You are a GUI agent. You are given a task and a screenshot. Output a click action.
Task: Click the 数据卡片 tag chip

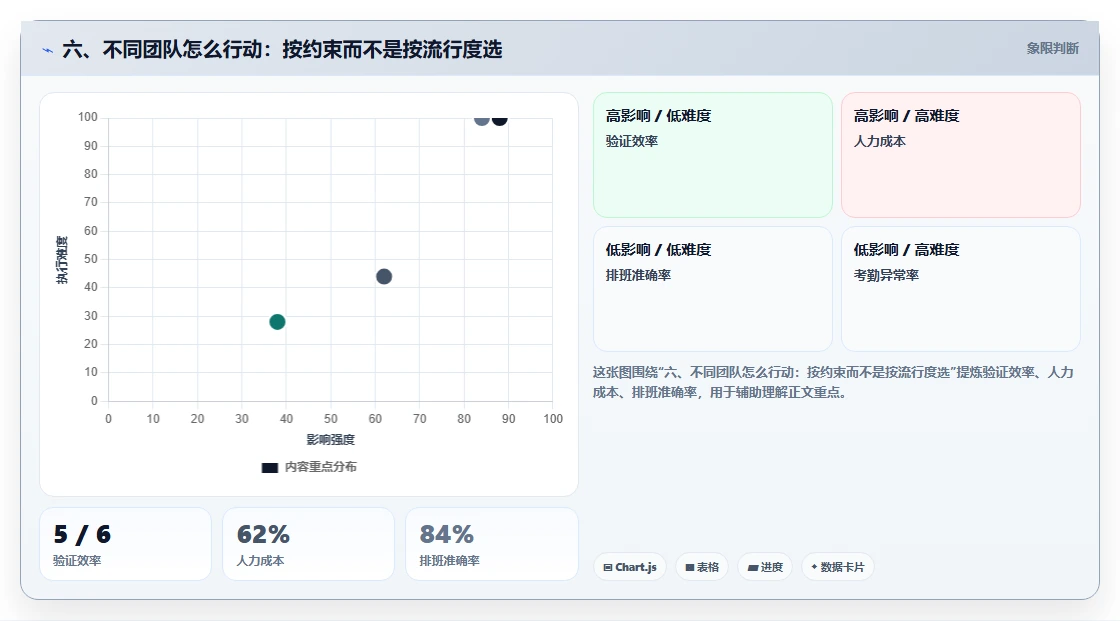(x=838, y=567)
